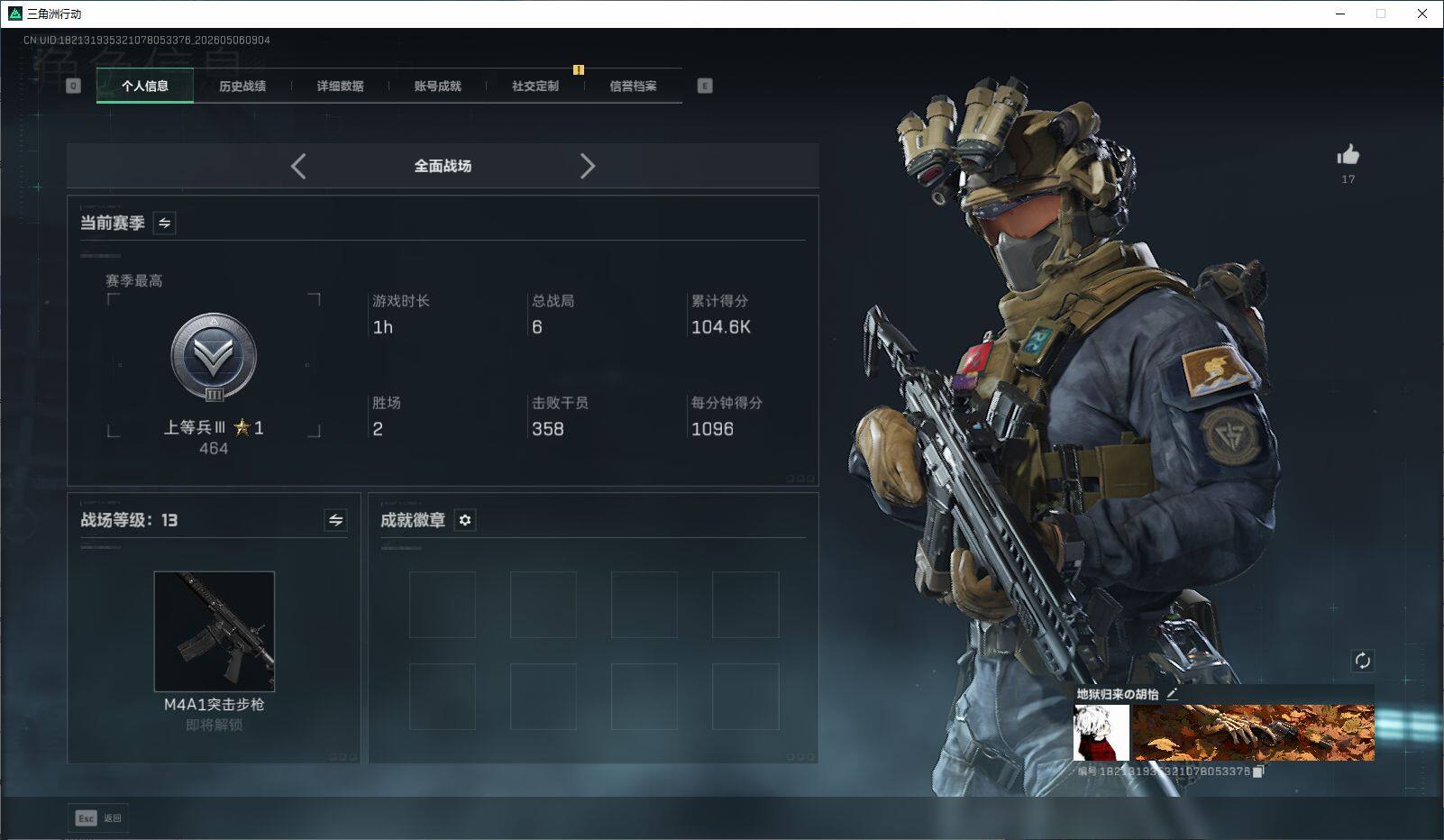Open the 历史战绩 tab
Screen dimensions: 1444x840
coord(242,86)
